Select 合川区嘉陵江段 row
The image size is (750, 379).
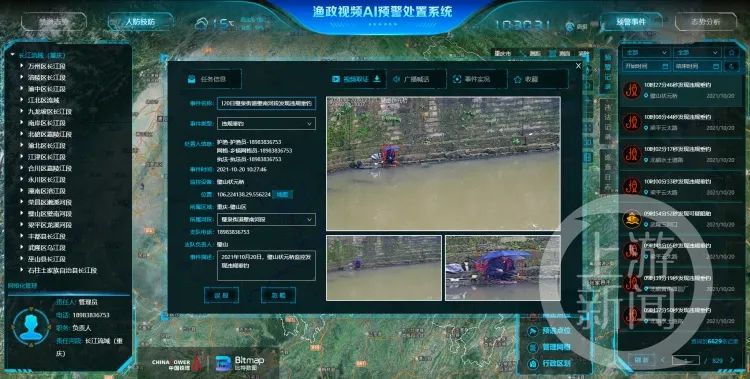pos(50,168)
